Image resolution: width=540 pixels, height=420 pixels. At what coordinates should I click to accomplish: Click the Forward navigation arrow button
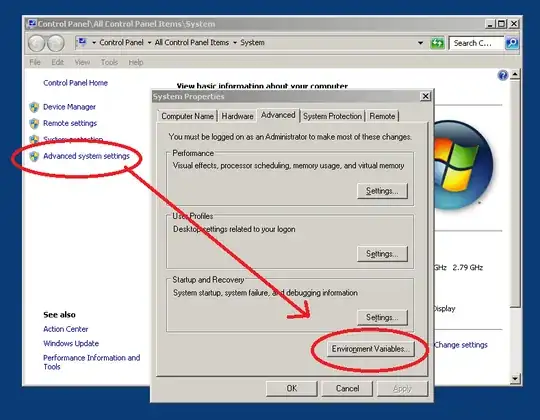pyautogui.click(x=56, y=43)
